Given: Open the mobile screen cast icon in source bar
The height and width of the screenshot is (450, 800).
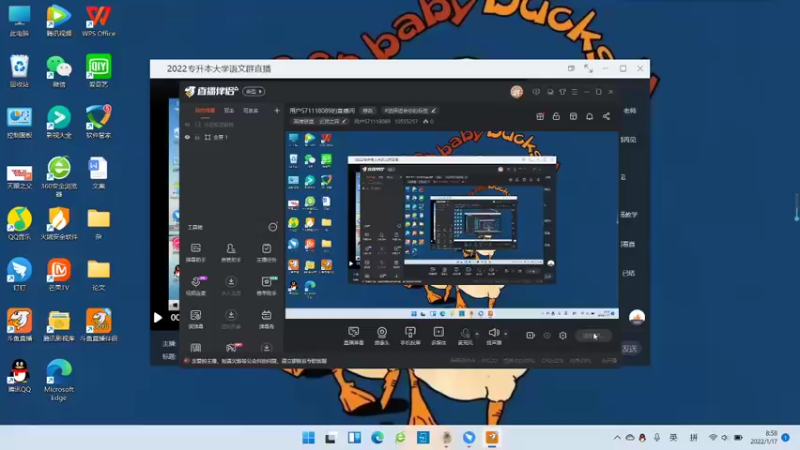Looking at the screenshot, I should [410, 335].
